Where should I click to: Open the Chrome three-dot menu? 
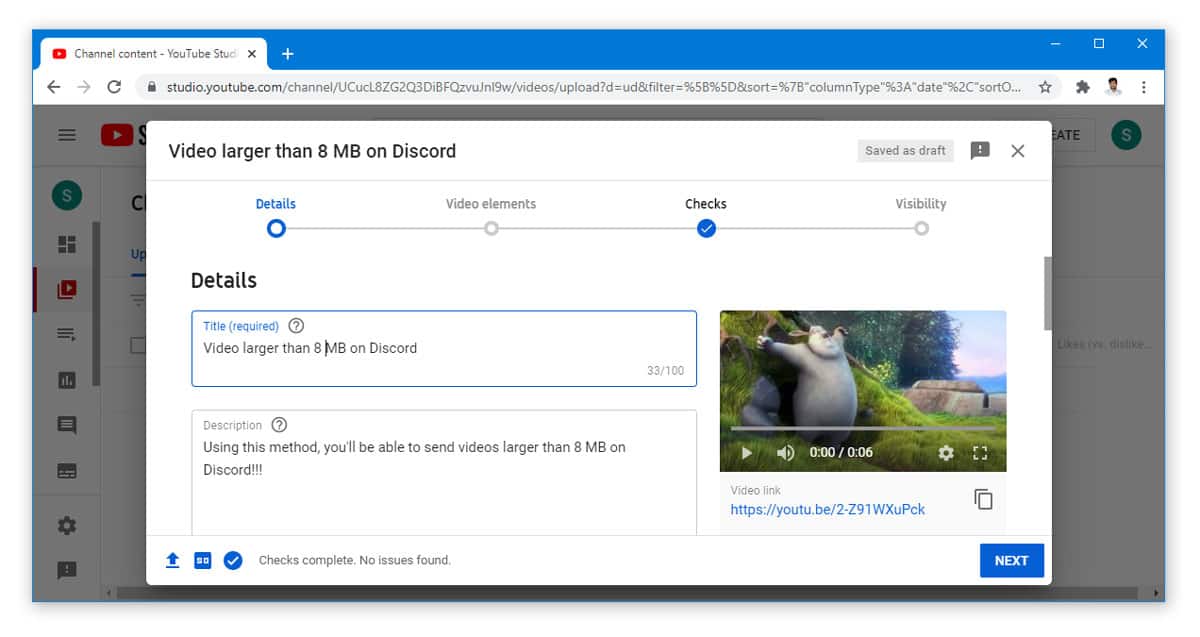(x=1144, y=87)
